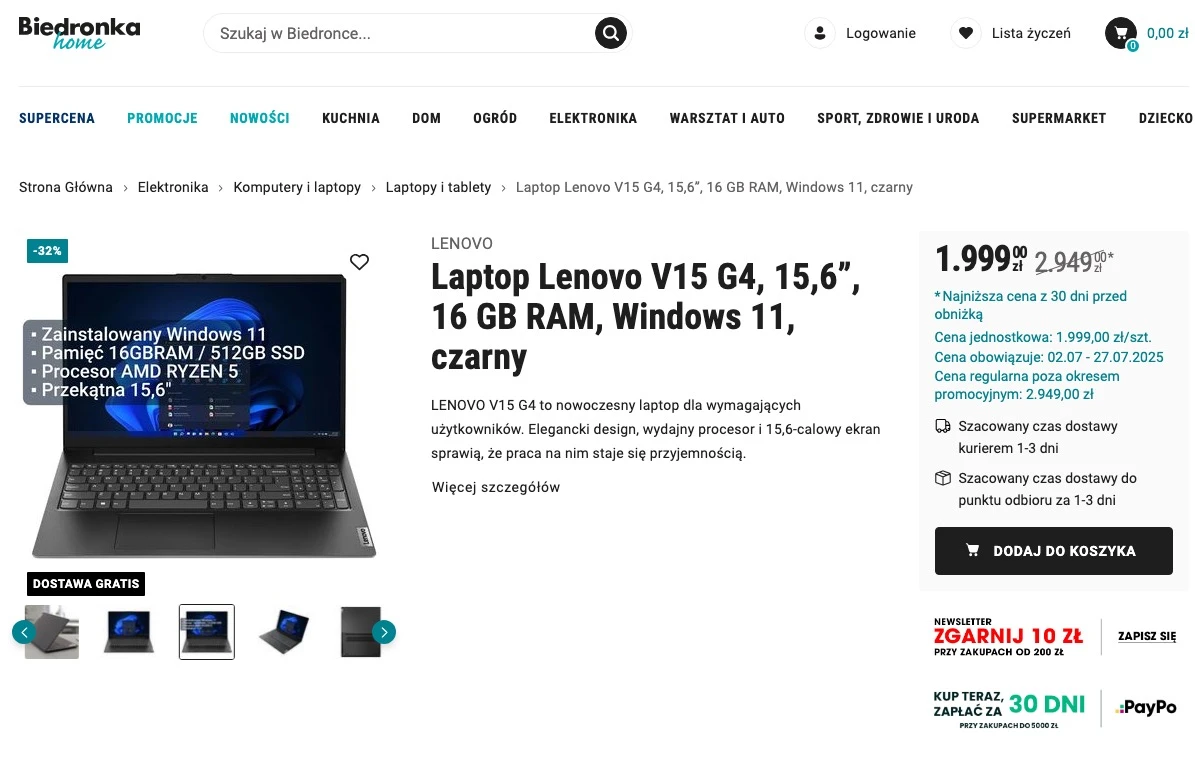Click the Laptopy i tablety breadcrumb link
Image resolution: width=1195 pixels, height=757 pixels.
438,187
